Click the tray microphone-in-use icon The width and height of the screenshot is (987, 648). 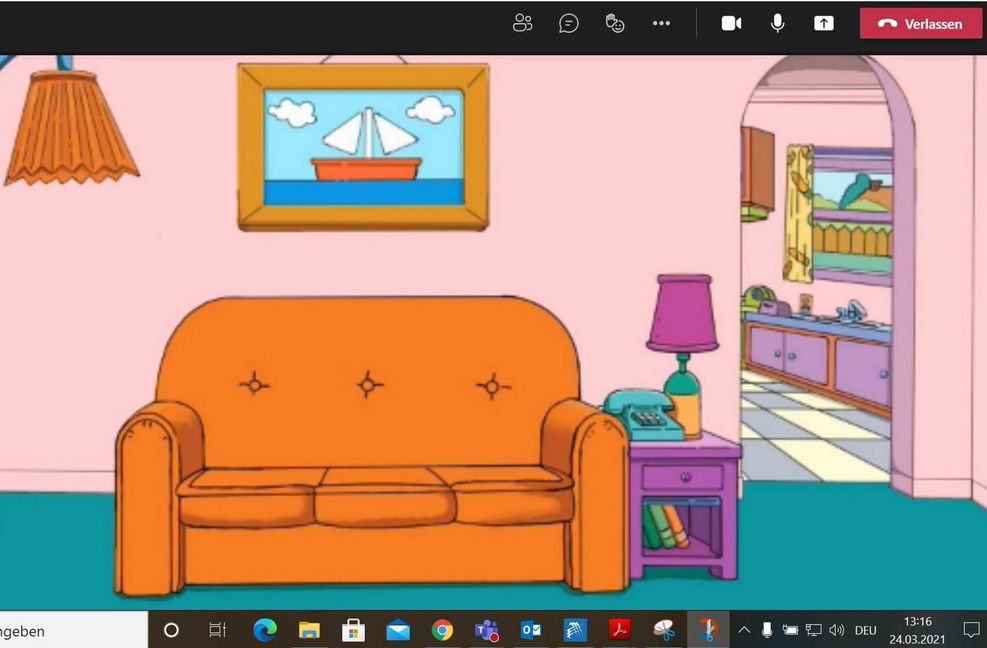click(x=767, y=630)
